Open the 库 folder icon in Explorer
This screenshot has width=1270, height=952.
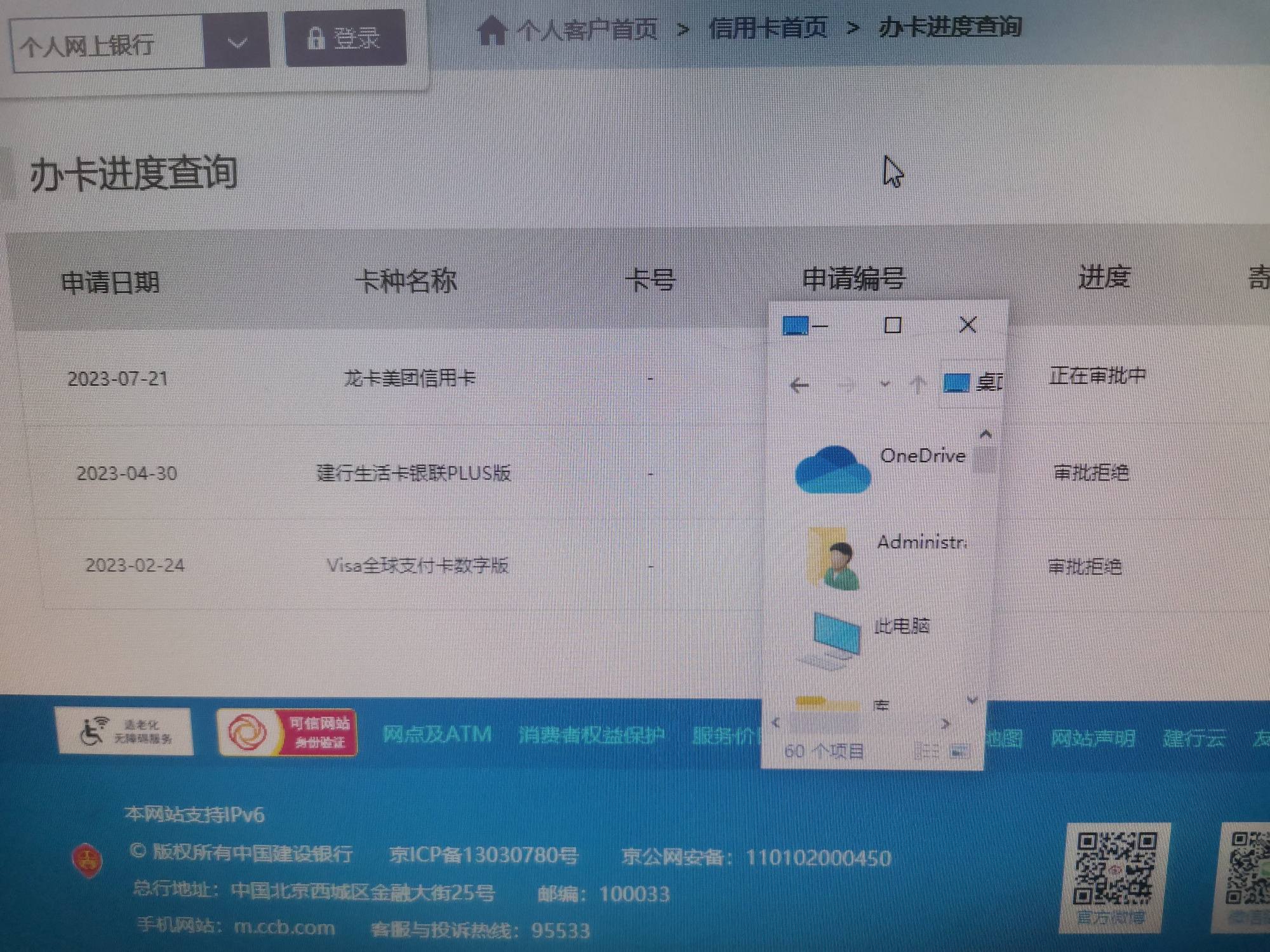[x=827, y=703]
